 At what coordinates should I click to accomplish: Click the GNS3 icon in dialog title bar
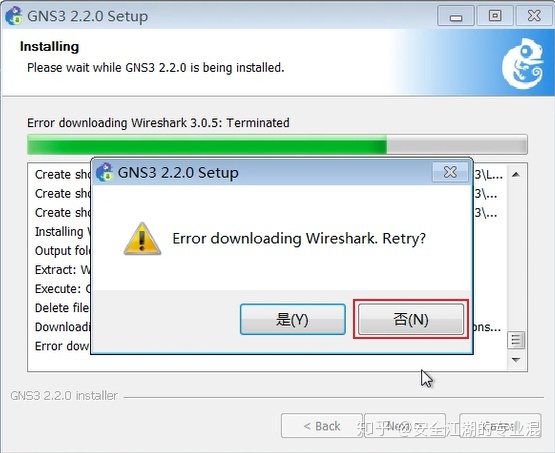point(104,172)
